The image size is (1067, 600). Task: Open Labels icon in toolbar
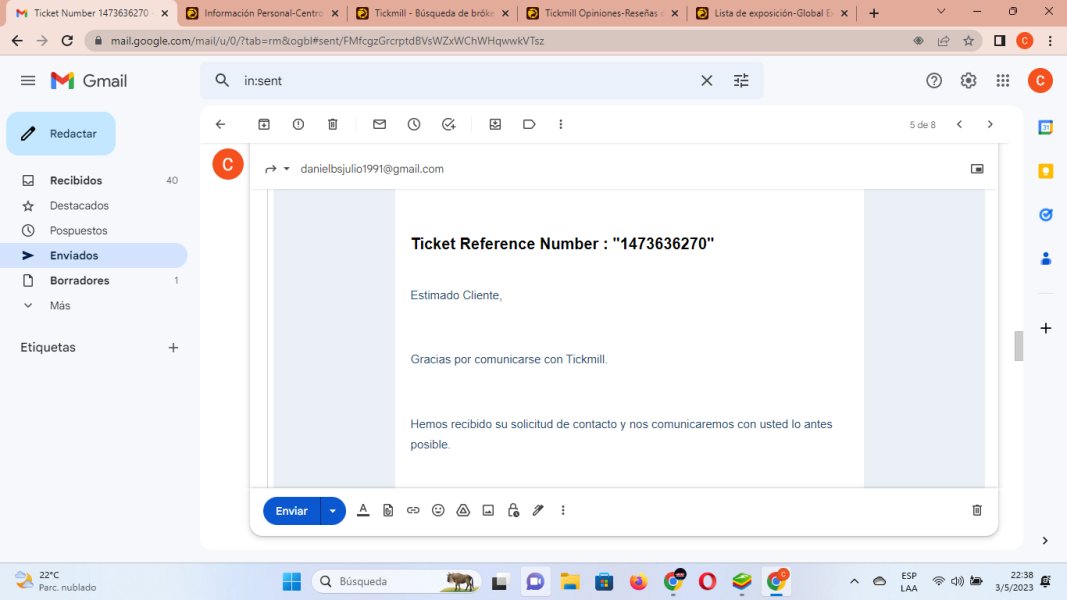(529, 124)
